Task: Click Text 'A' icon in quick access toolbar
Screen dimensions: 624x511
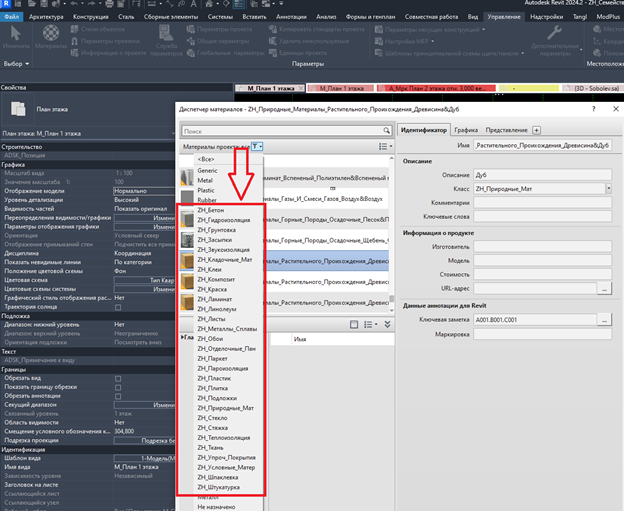Action: [x=193, y=4]
